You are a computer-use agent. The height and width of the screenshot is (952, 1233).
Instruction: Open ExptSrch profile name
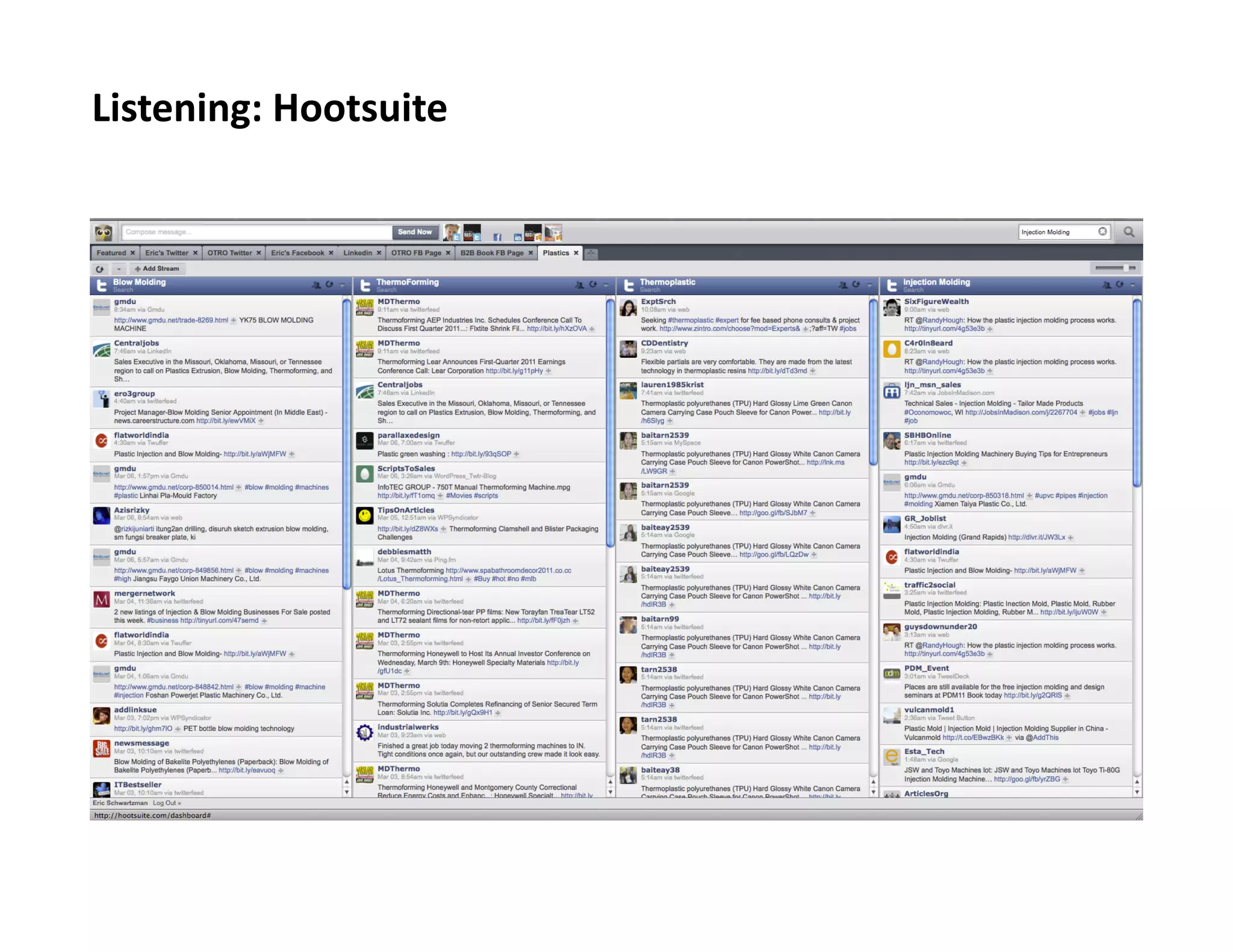(658, 301)
